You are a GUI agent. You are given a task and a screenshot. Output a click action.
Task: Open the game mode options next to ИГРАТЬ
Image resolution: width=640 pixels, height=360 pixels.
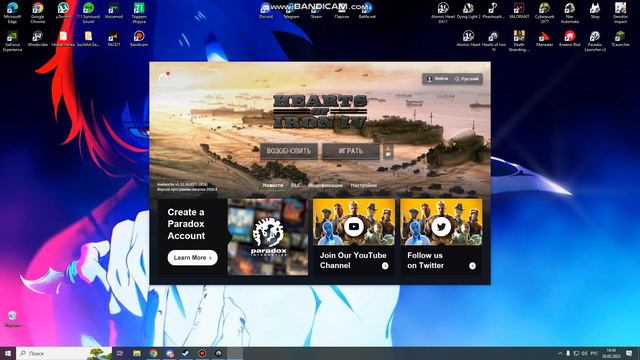[x=388, y=151]
